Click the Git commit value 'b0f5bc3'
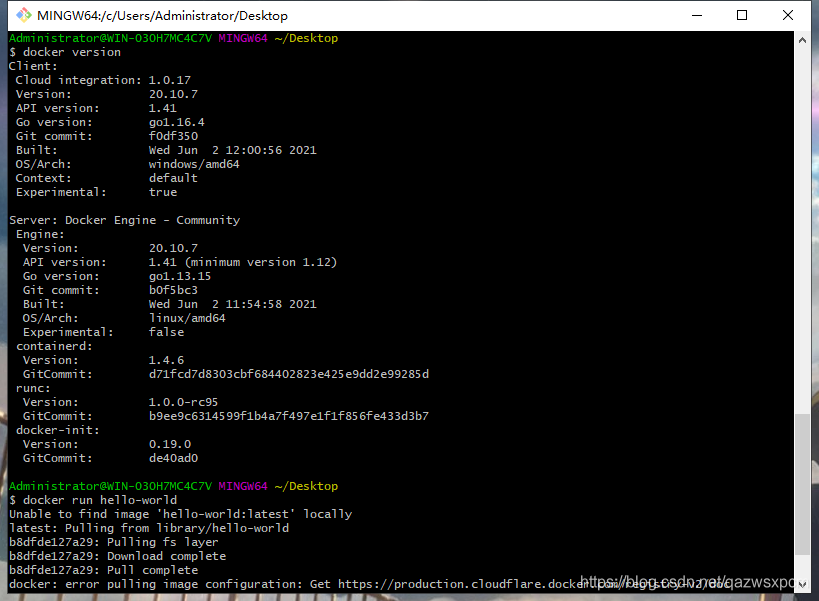Image resolution: width=819 pixels, height=601 pixels. (173, 290)
